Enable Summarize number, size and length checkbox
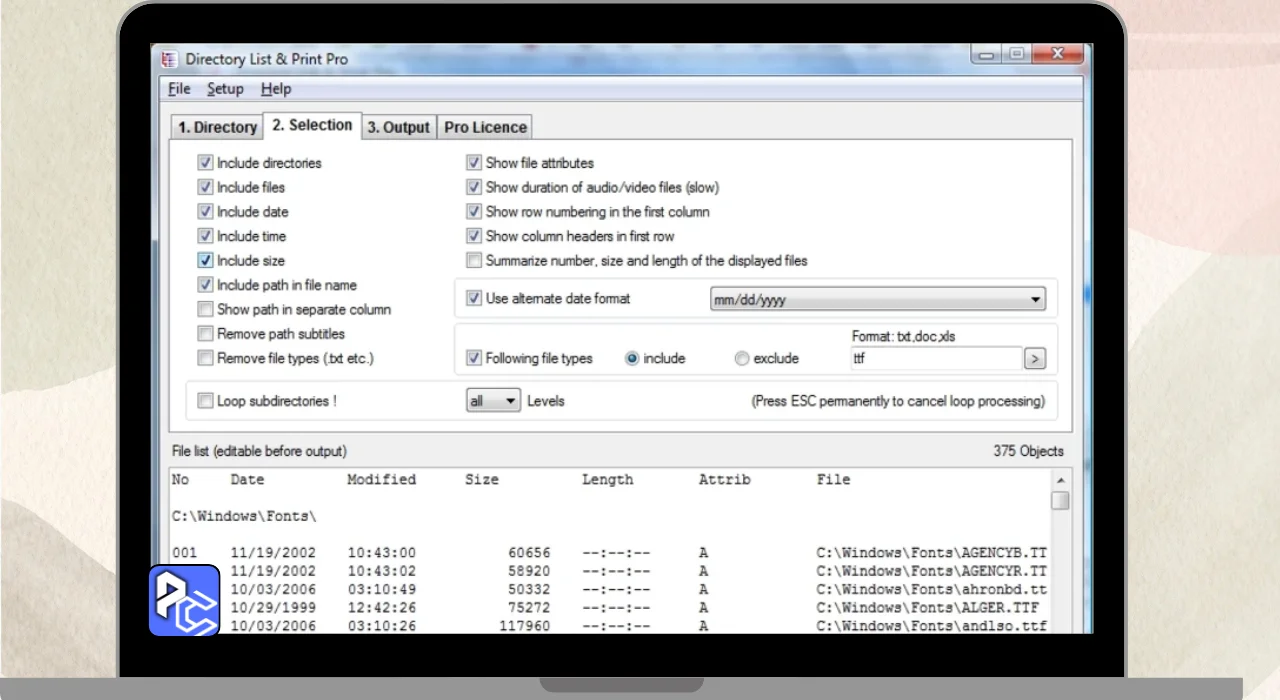The width and height of the screenshot is (1280, 700). tap(474, 261)
